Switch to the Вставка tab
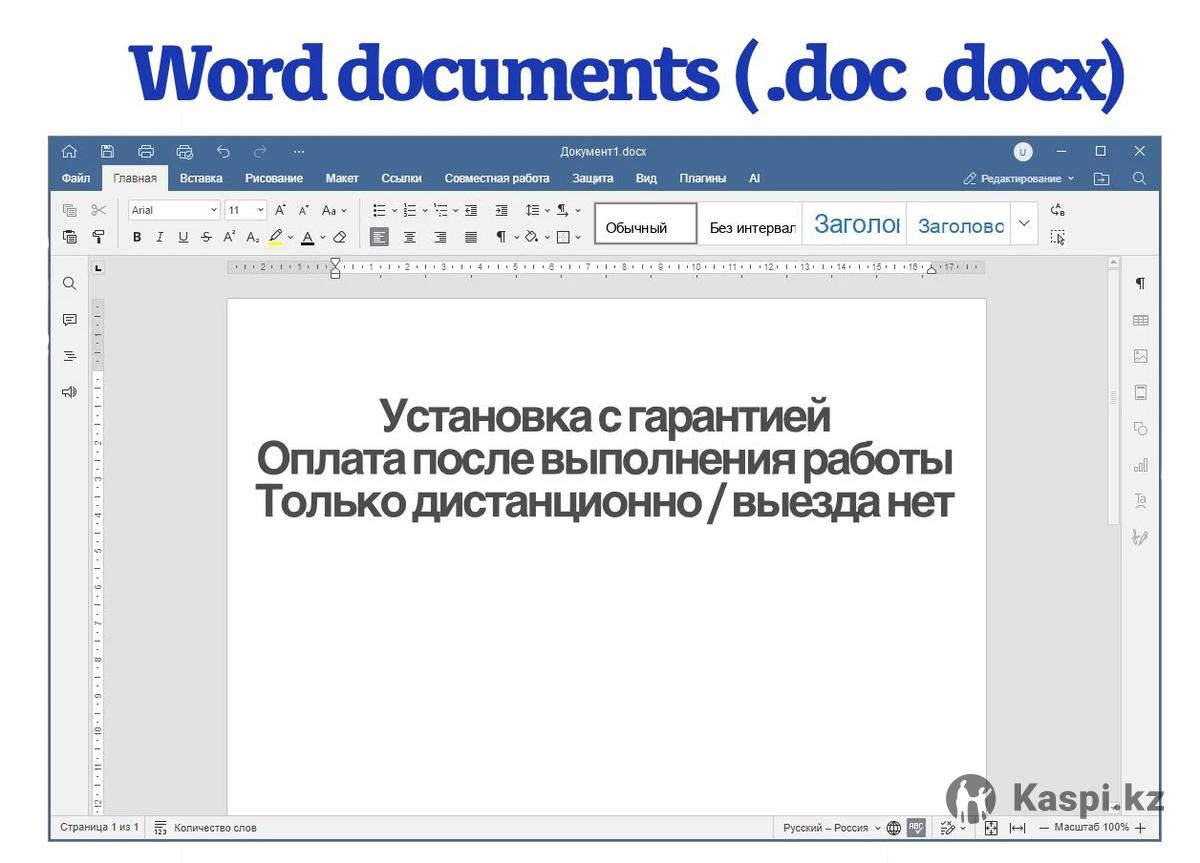This screenshot has width=1200, height=863. (x=201, y=178)
